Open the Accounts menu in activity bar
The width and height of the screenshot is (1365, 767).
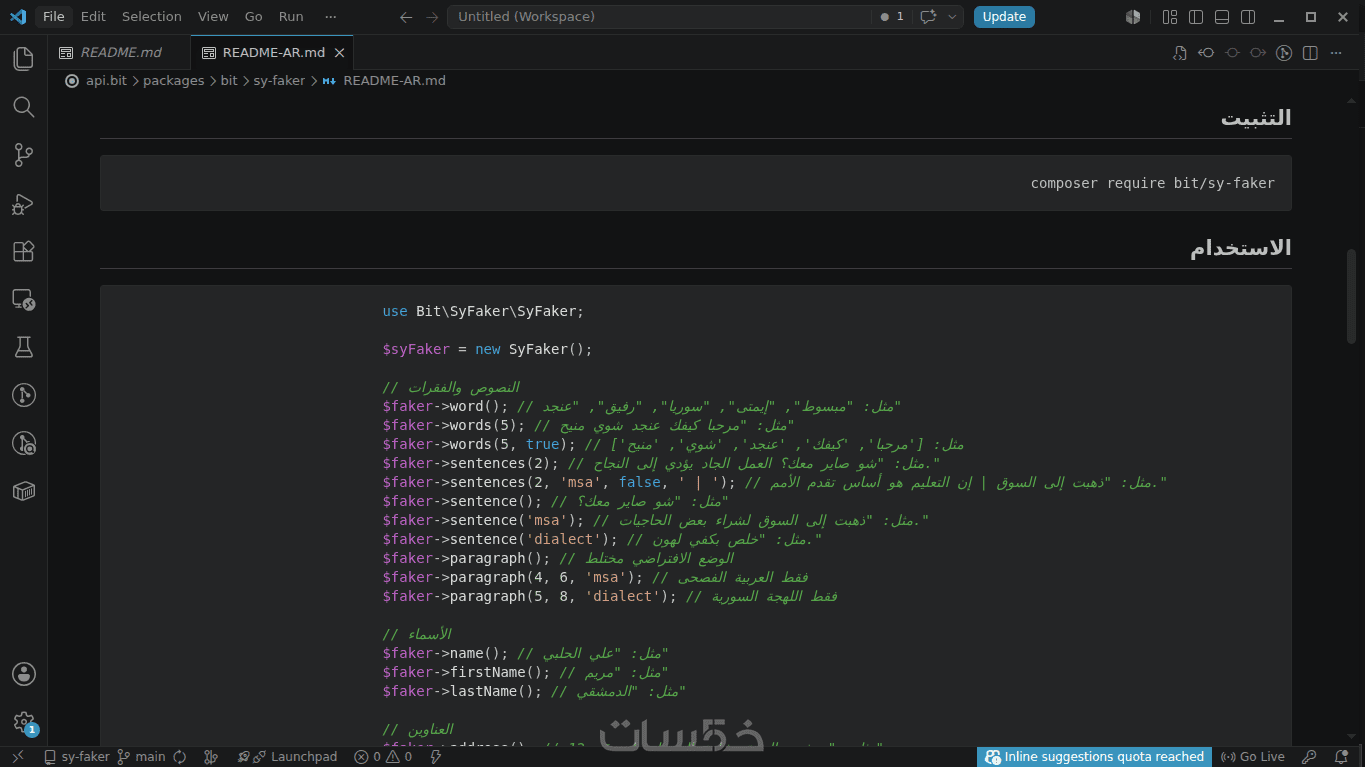23,674
